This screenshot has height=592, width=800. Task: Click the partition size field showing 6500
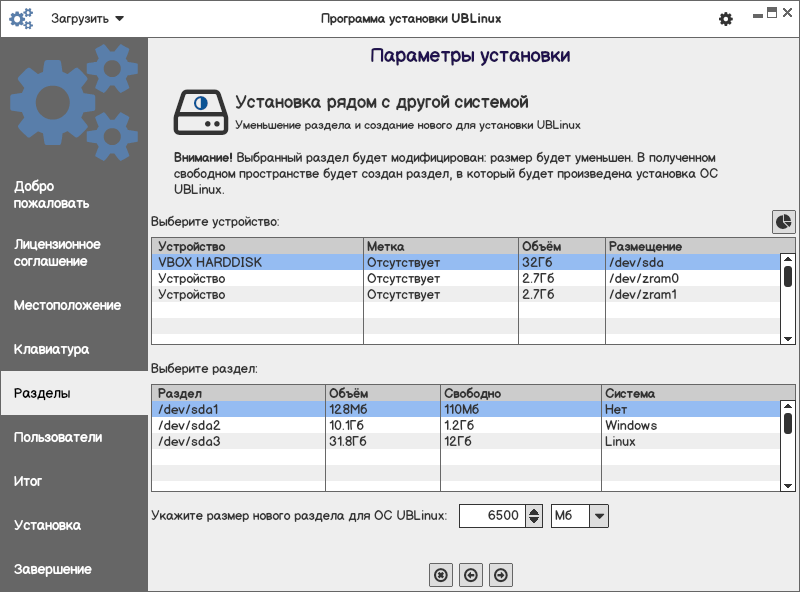pyautogui.click(x=490, y=516)
